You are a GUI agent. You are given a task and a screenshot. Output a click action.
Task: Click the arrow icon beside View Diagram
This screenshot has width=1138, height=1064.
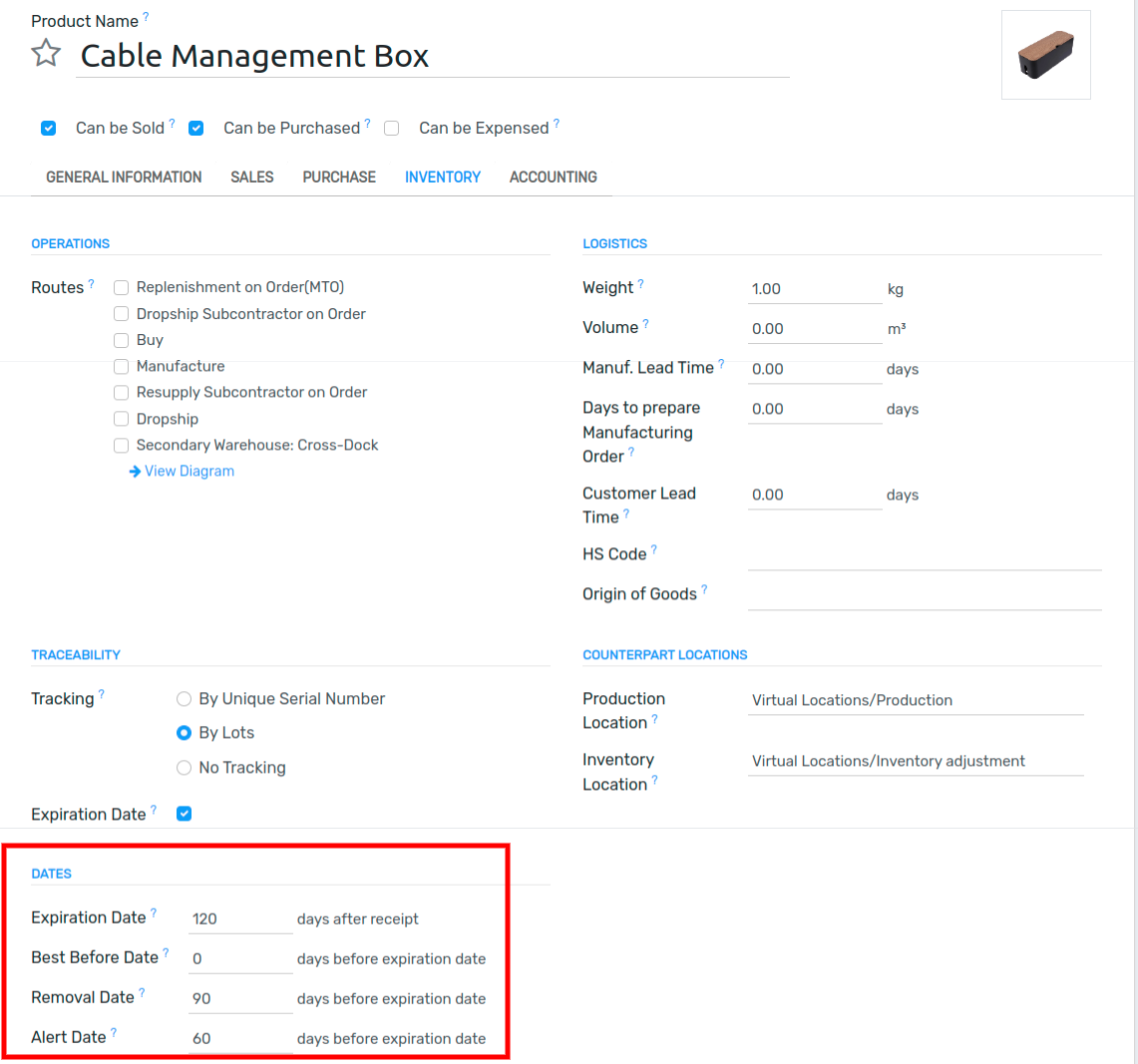(135, 472)
